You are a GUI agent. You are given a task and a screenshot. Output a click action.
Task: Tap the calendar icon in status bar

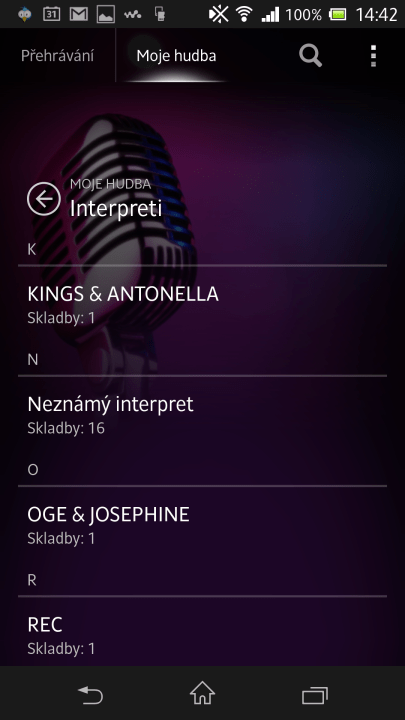tap(51, 14)
